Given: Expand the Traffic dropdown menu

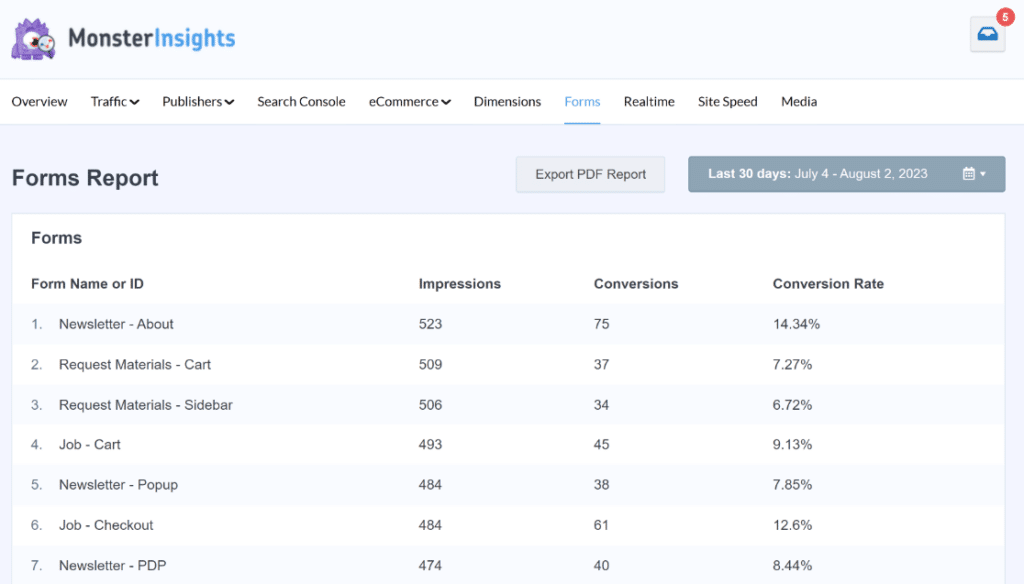Looking at the screenshot, I should [x=114, y=101].
